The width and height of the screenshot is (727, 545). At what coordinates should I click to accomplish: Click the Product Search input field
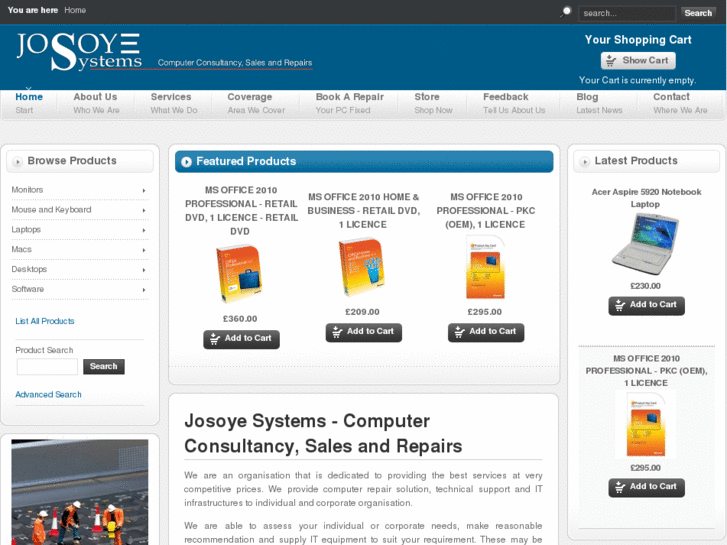click(47, 366)
